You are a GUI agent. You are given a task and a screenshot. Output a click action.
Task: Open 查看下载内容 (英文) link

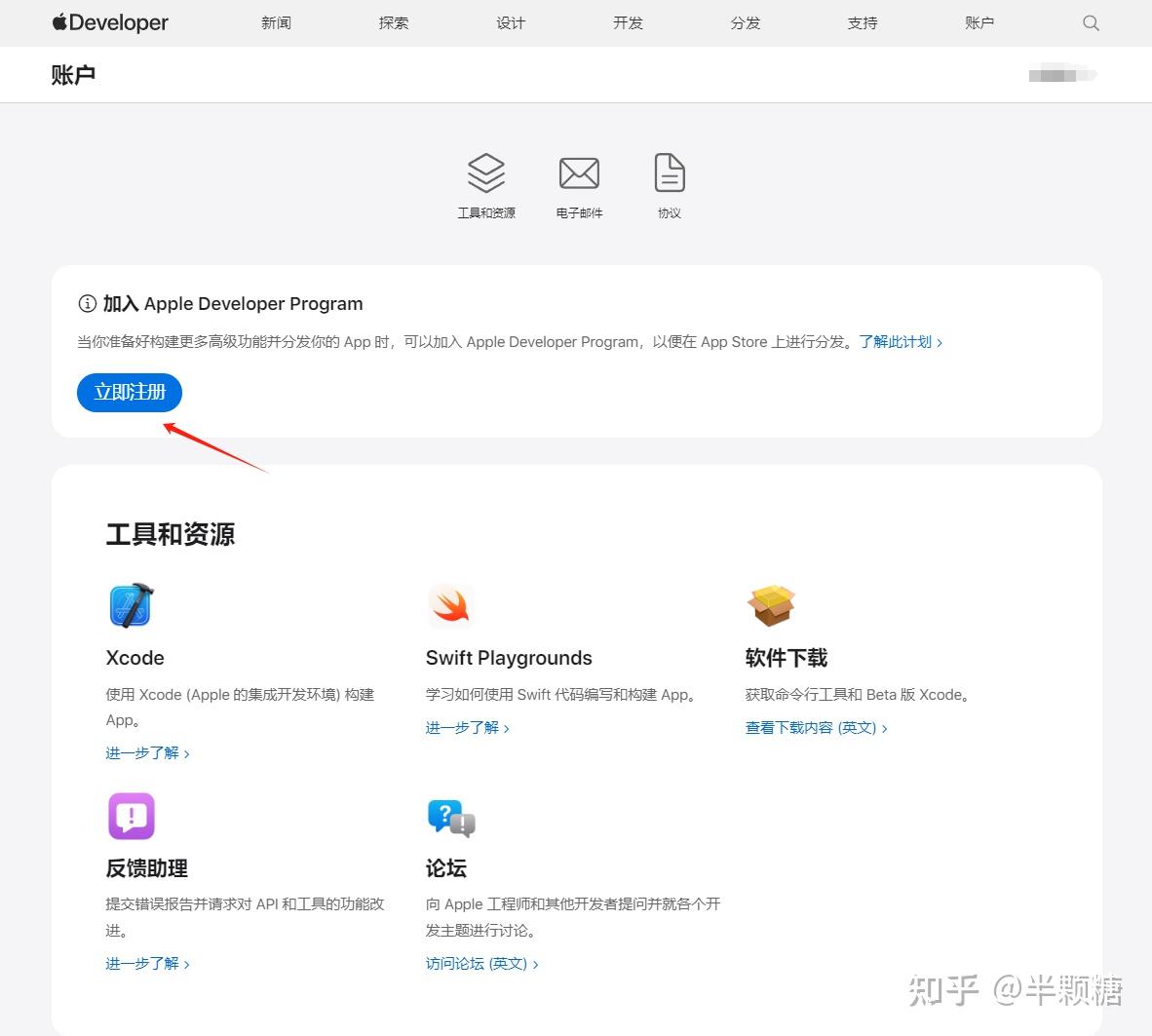tap(816, 728)
